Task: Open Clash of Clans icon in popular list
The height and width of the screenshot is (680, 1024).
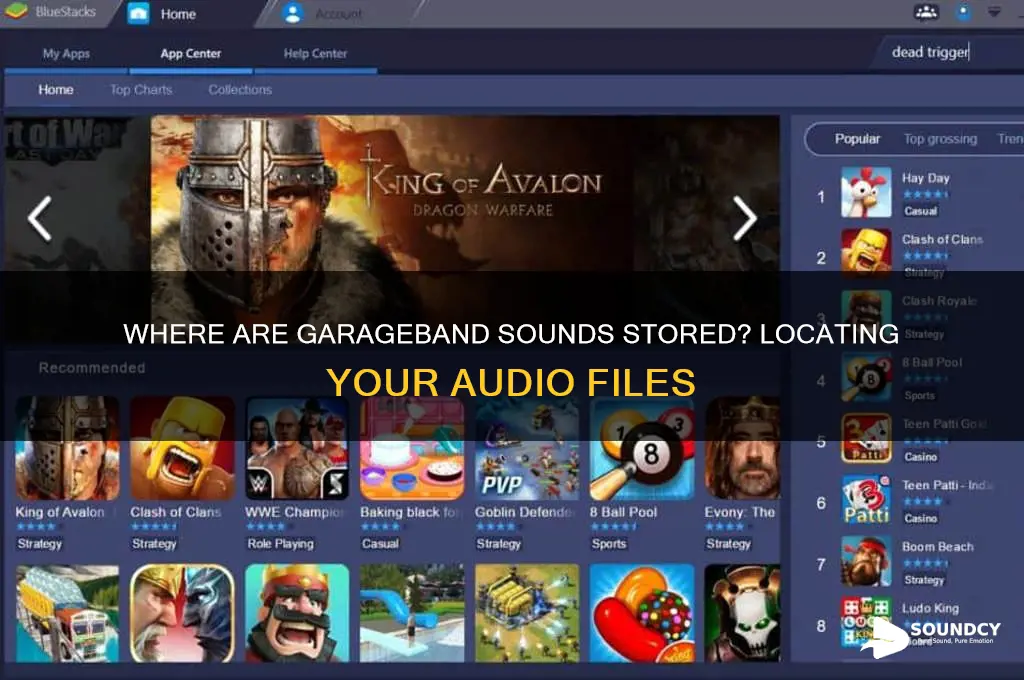Action: point(866,252)
